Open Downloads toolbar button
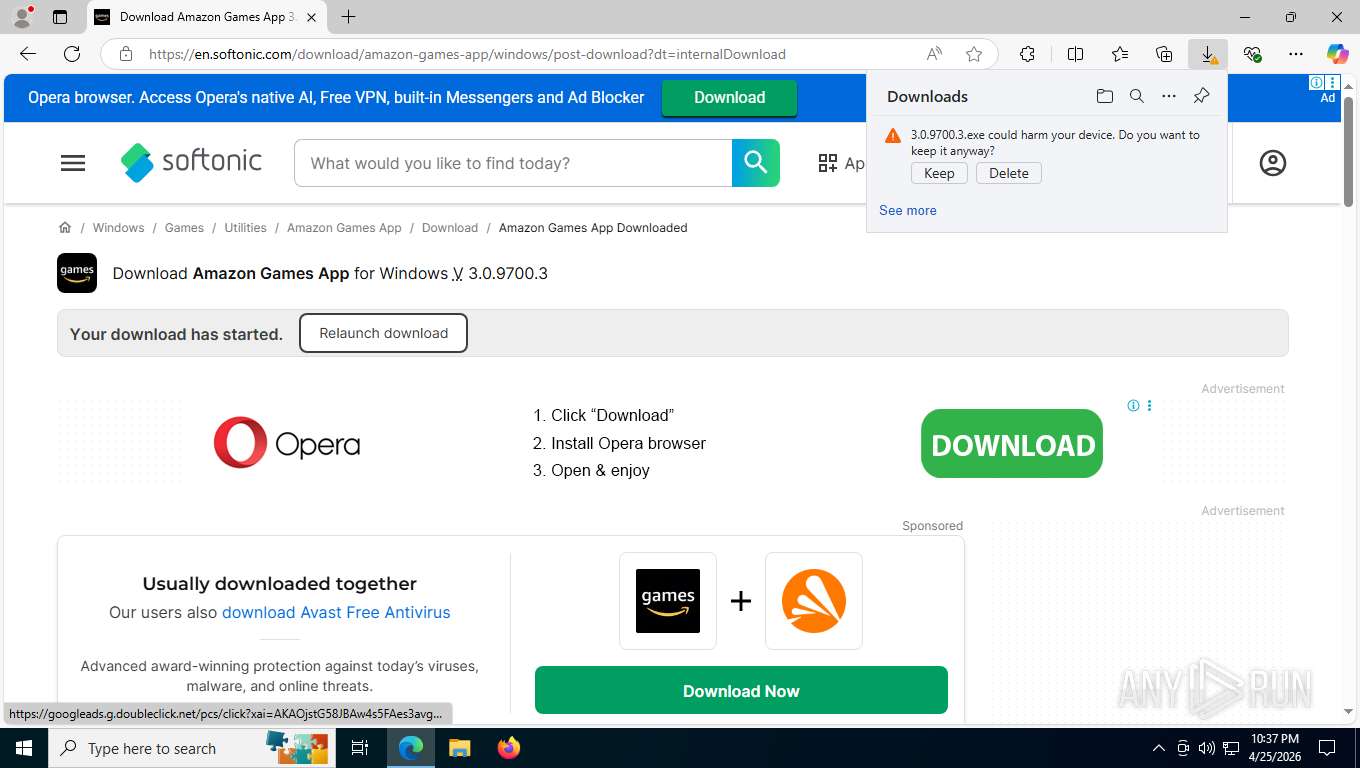This screenshot has height=768, width=1360. tap(1208, 54)
